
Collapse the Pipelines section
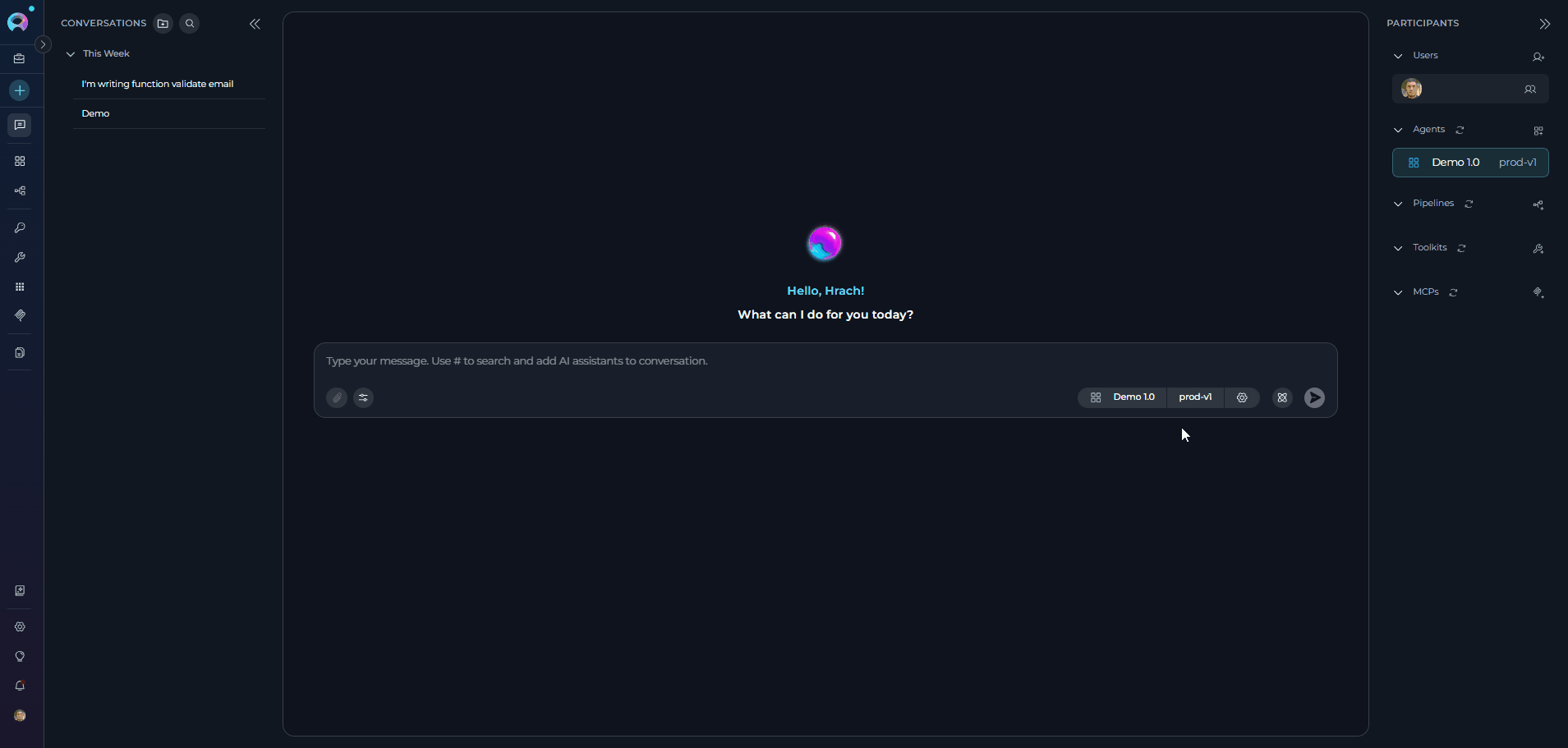coord(1398,204)
